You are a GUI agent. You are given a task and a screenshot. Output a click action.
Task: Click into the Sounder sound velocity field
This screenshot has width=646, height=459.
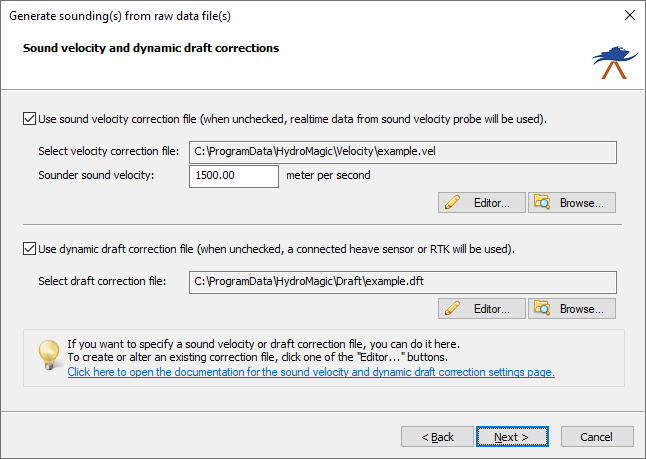coord(234,176)
